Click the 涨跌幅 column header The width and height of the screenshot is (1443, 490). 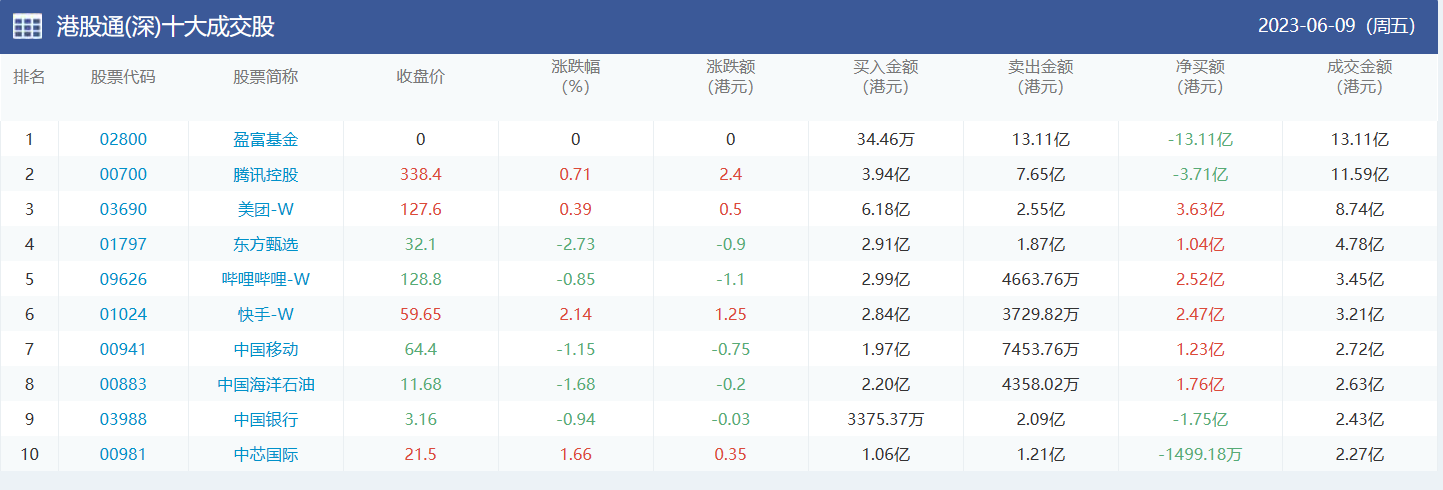(575, 77)
